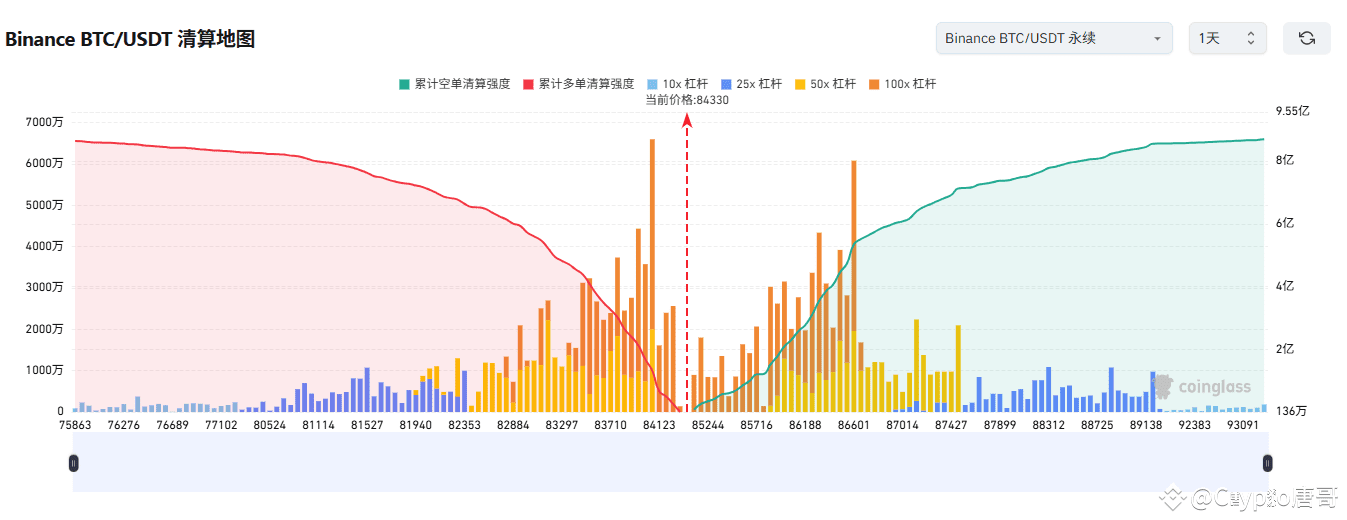Click the x-axis label 75863
1347x520 pixels.
click(74, 425)
